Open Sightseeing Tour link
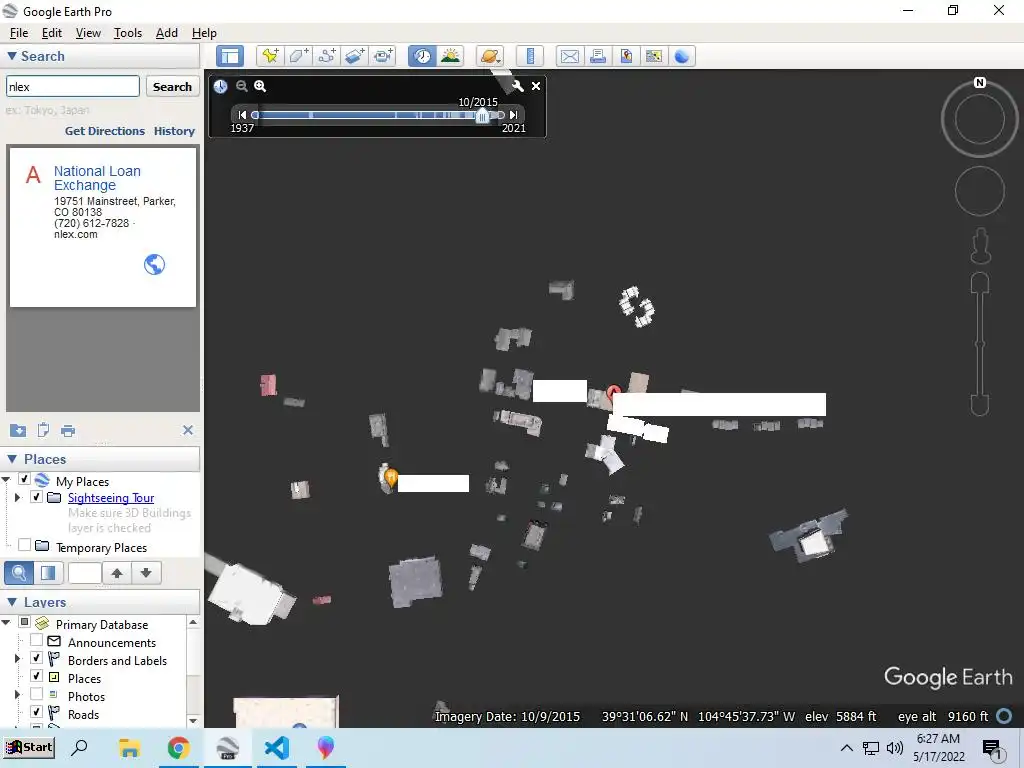The height and width of the screenshot is (768, 1024). 111,498
